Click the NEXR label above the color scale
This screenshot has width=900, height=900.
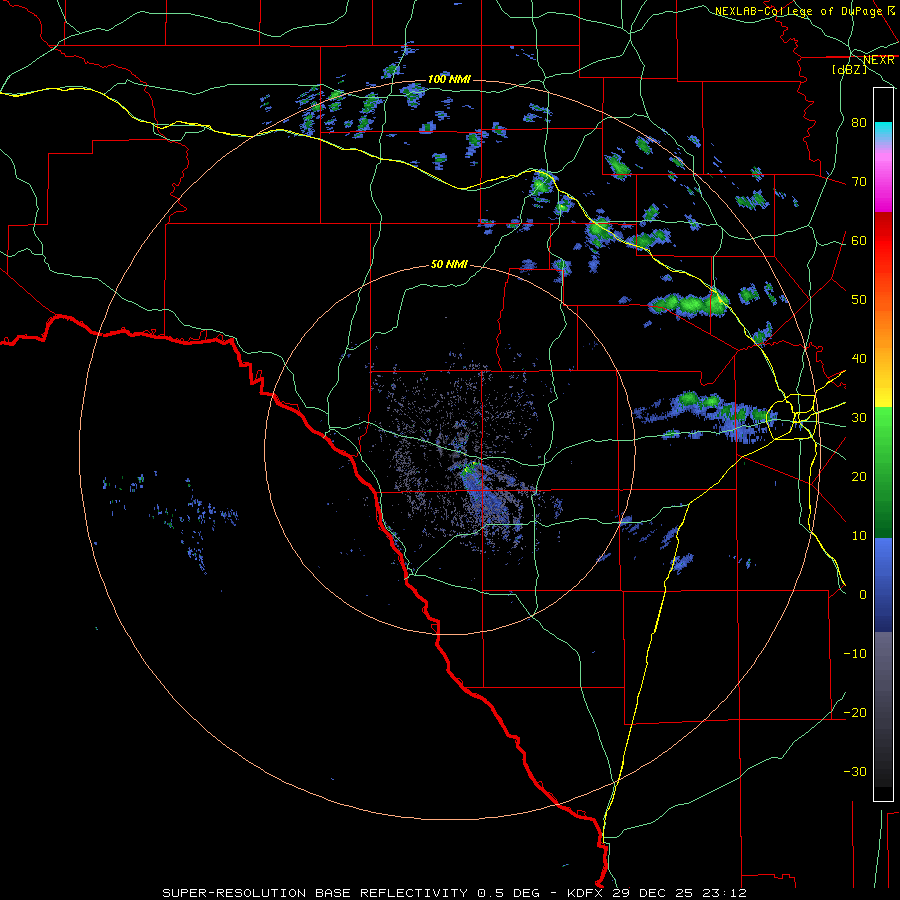pos(879,60)
